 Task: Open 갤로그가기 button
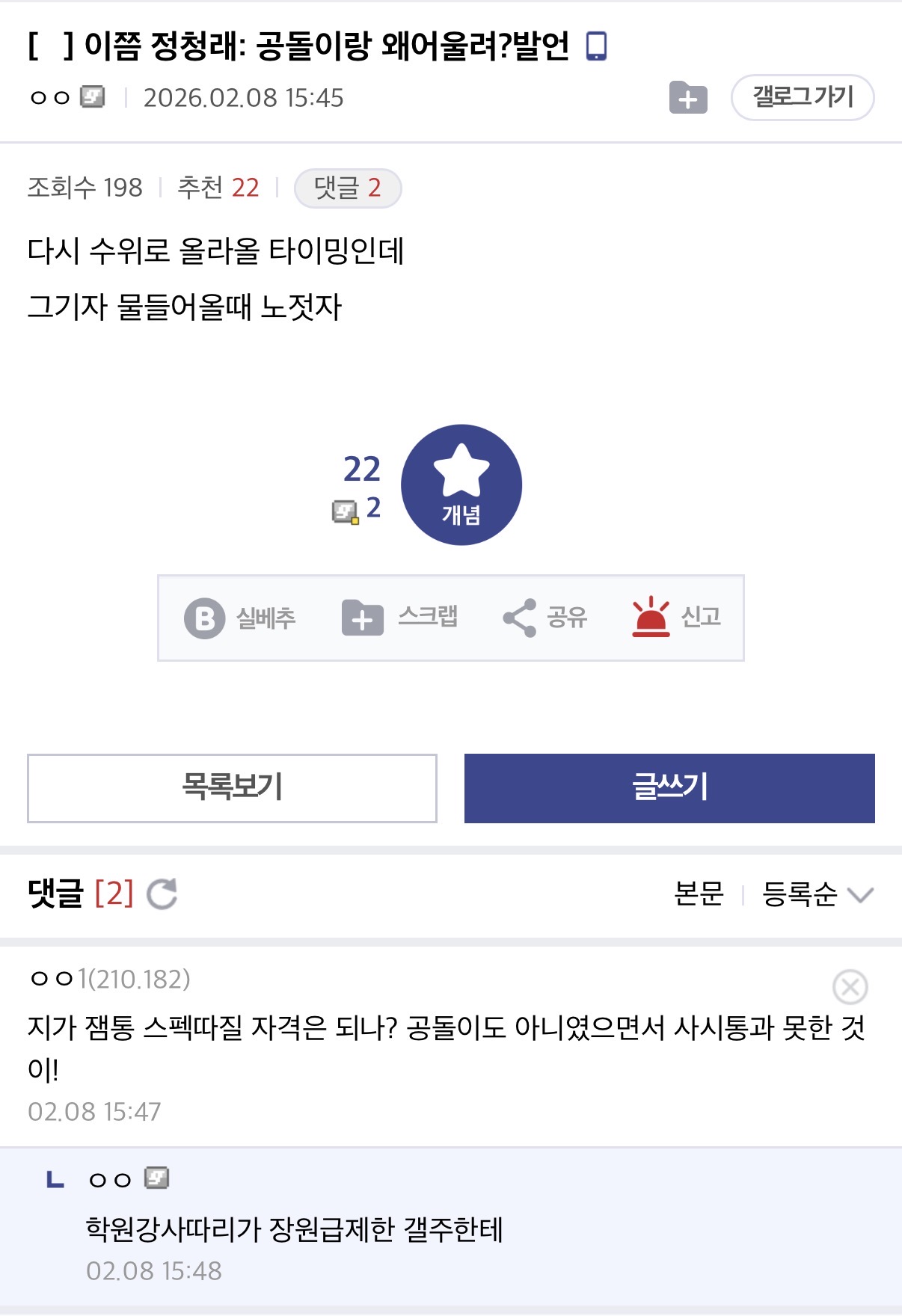[x=802, y=97]
